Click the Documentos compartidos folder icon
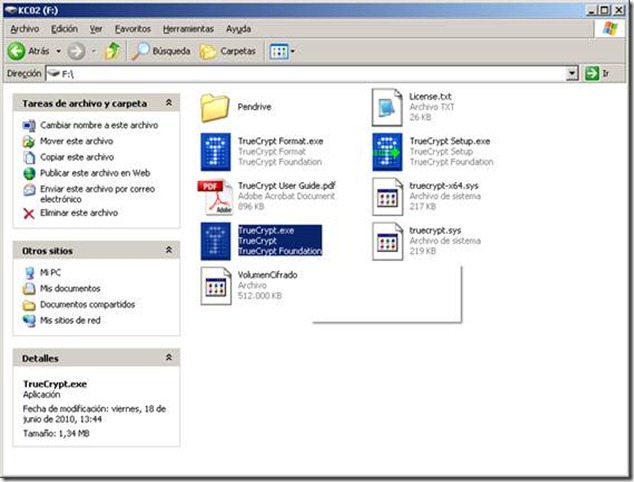634x482 pixels. pos(29,305)
